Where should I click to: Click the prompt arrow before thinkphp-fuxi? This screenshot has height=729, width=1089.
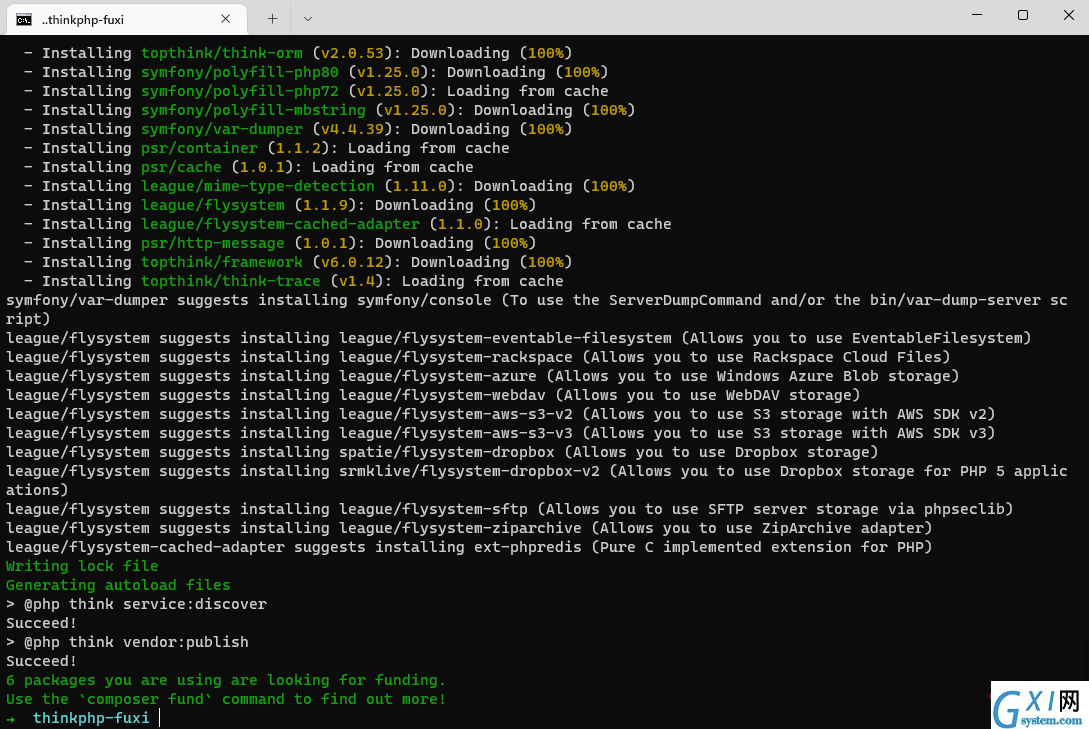click(x=10, y=719)
